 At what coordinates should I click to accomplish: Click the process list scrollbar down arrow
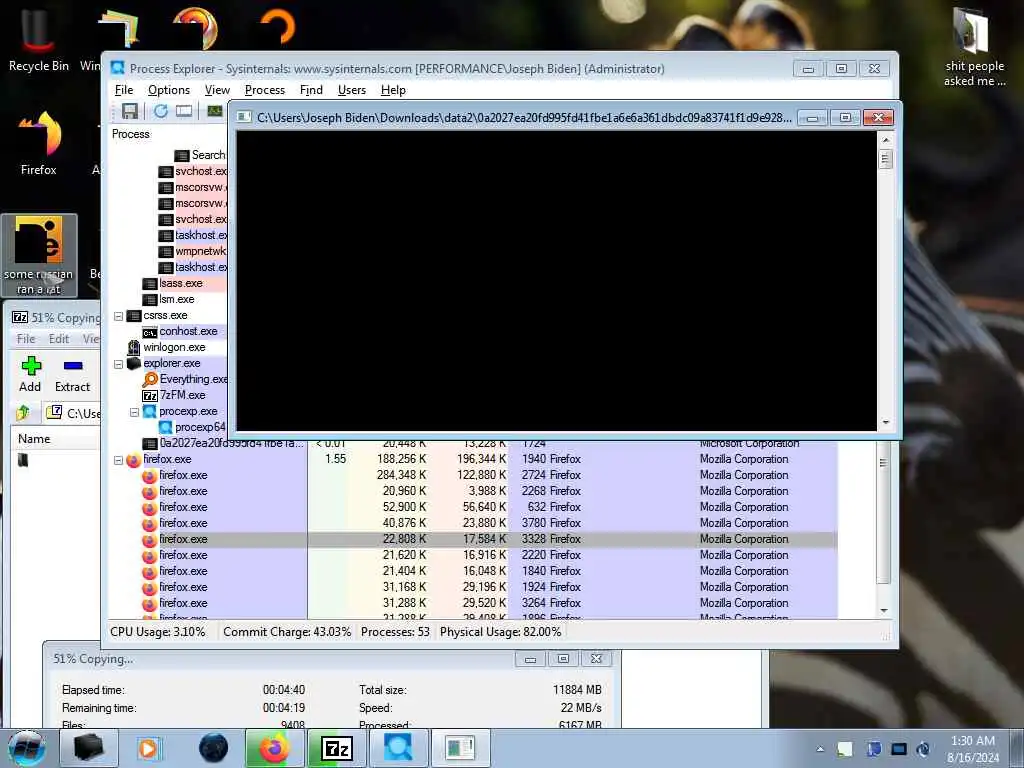click(x=884, y=611)
